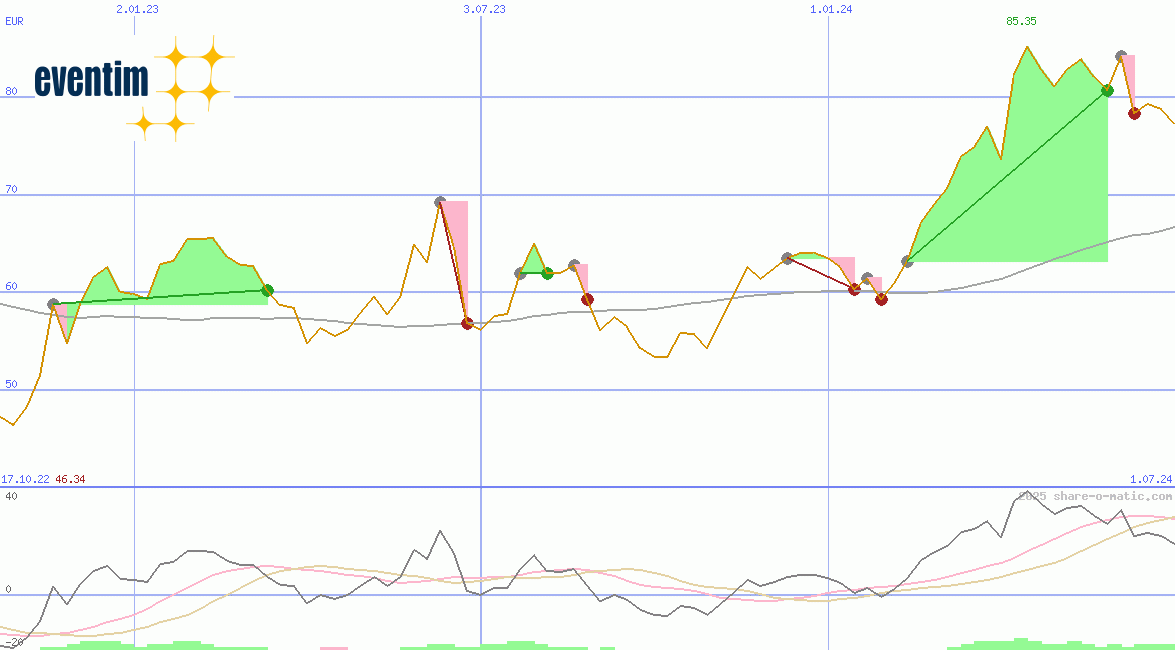1175x650 pixels.
Task: Click the red marker just below the 80 line
Action: (1134, 113)
